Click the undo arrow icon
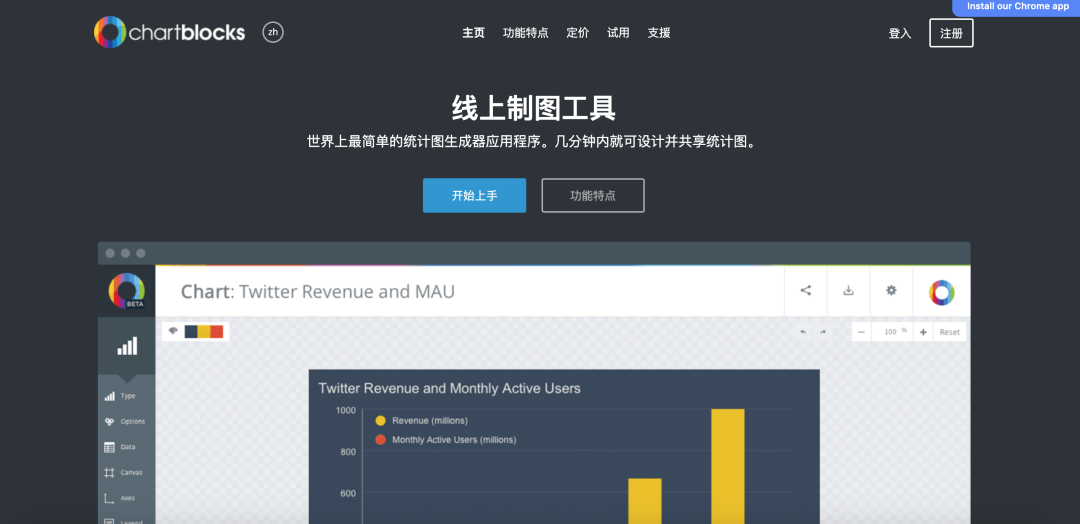 click(803, 332)
